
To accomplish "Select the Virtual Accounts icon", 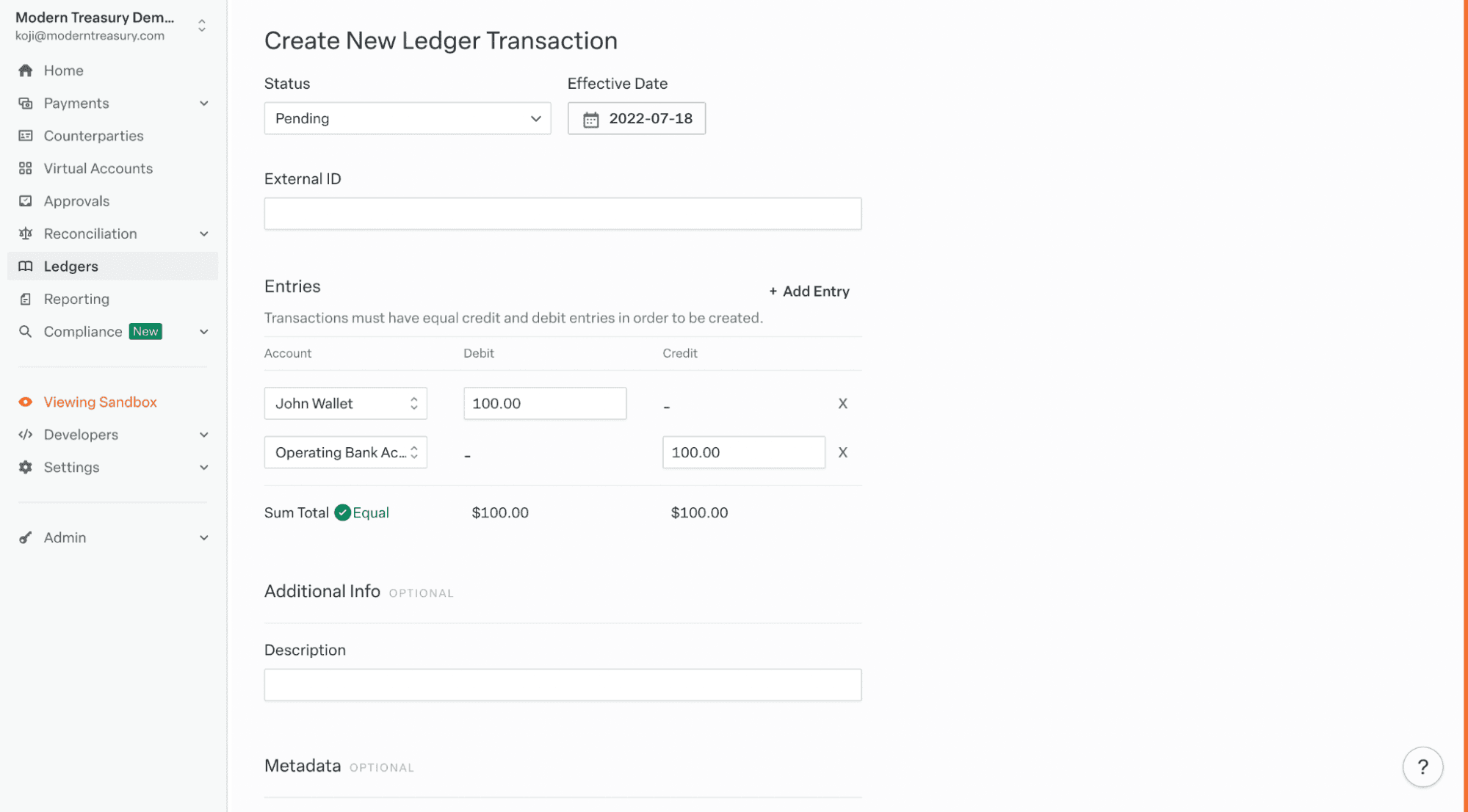I will [x=26, y=167].
